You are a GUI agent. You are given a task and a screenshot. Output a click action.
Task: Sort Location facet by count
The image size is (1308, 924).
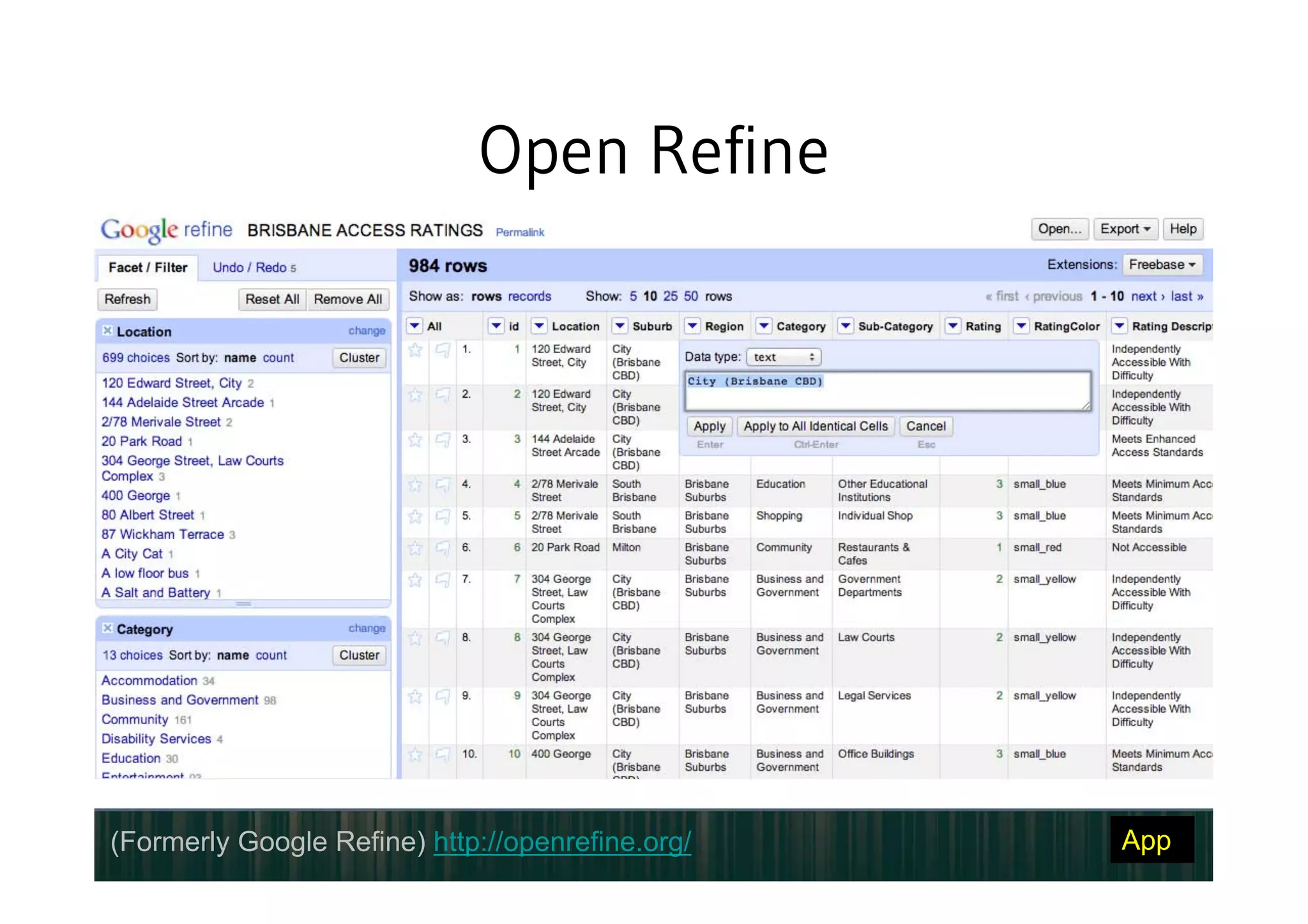tap(278, 358)
